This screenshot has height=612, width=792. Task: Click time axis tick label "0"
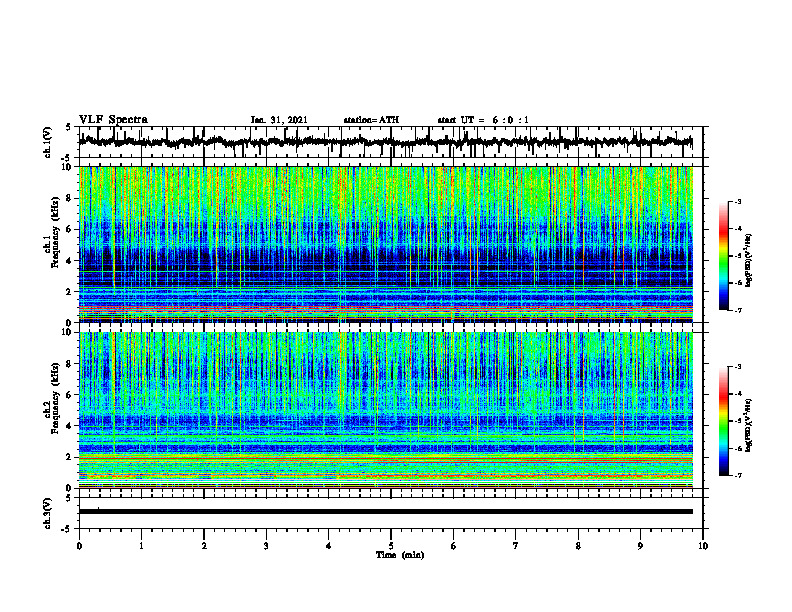pos(79,546)
